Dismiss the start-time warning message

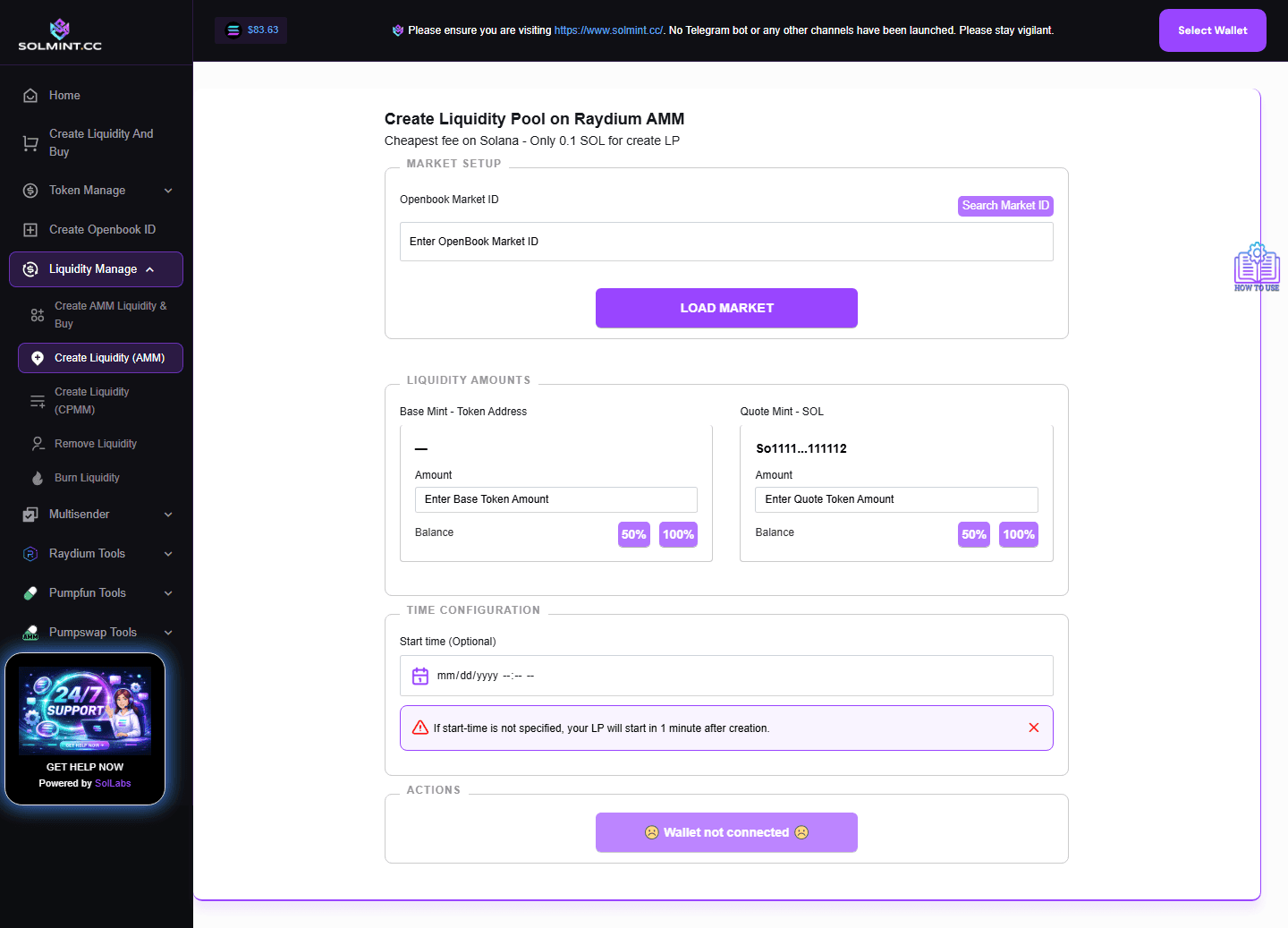coord(1034,728)
